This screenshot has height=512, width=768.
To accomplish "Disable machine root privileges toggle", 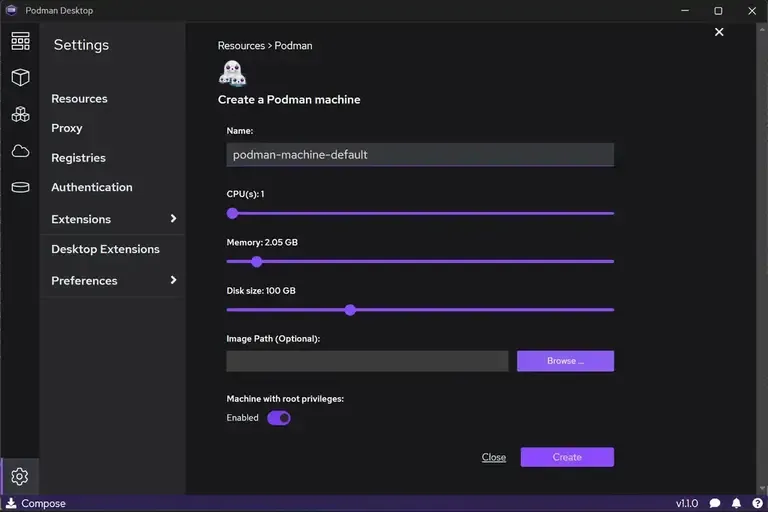I will click(x=279, y=418).
